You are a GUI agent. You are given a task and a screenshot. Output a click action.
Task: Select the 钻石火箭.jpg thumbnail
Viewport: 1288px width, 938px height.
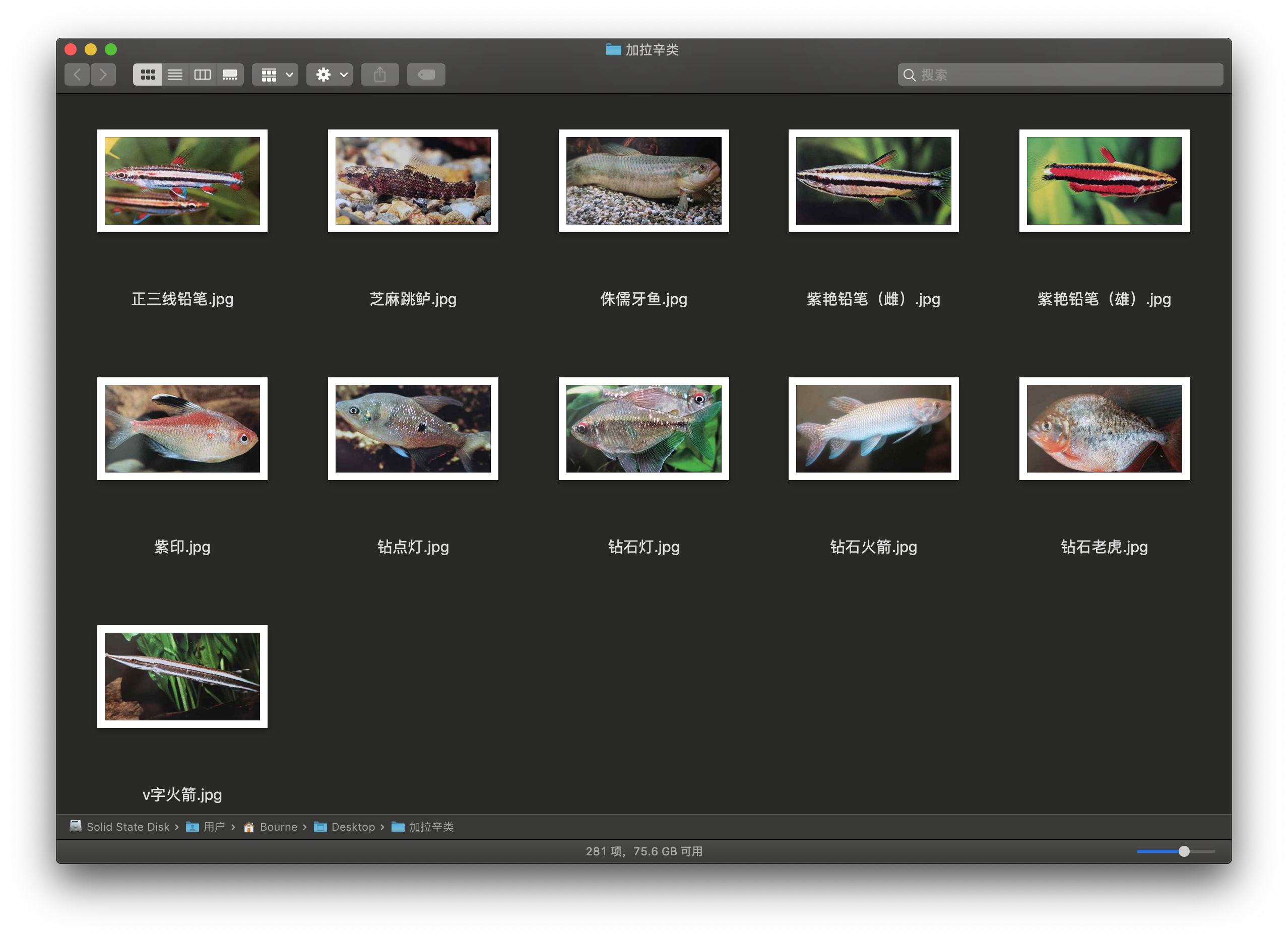click(873, 429)
